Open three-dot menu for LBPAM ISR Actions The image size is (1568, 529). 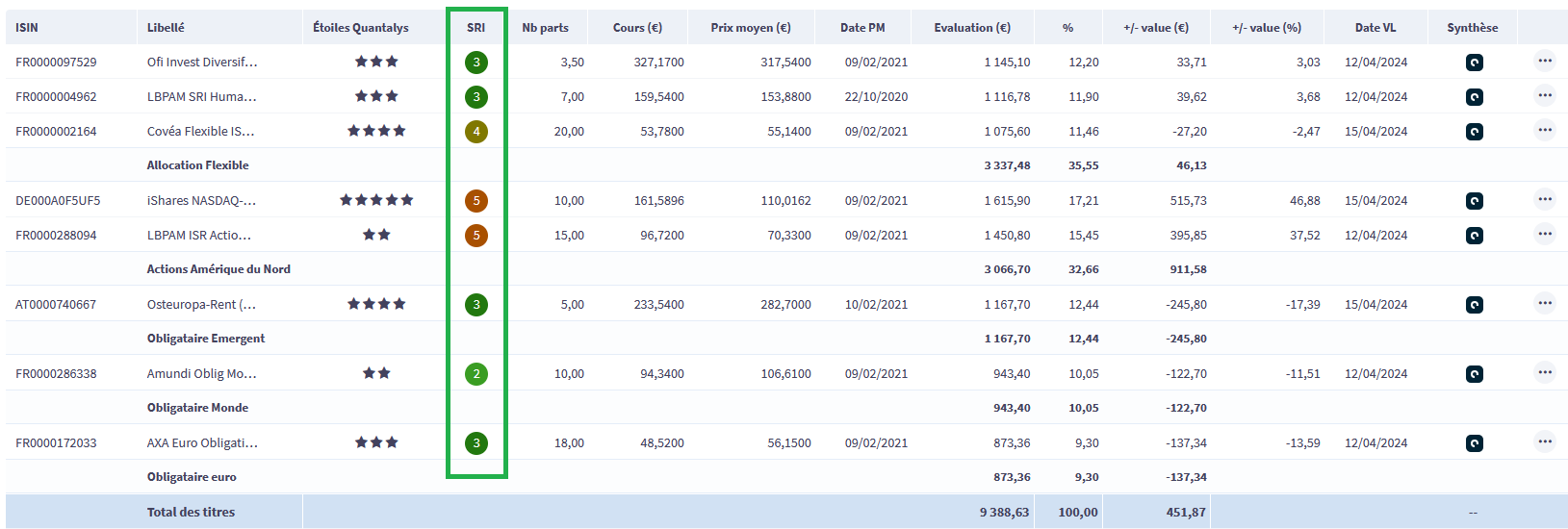tap(1544, 234)
